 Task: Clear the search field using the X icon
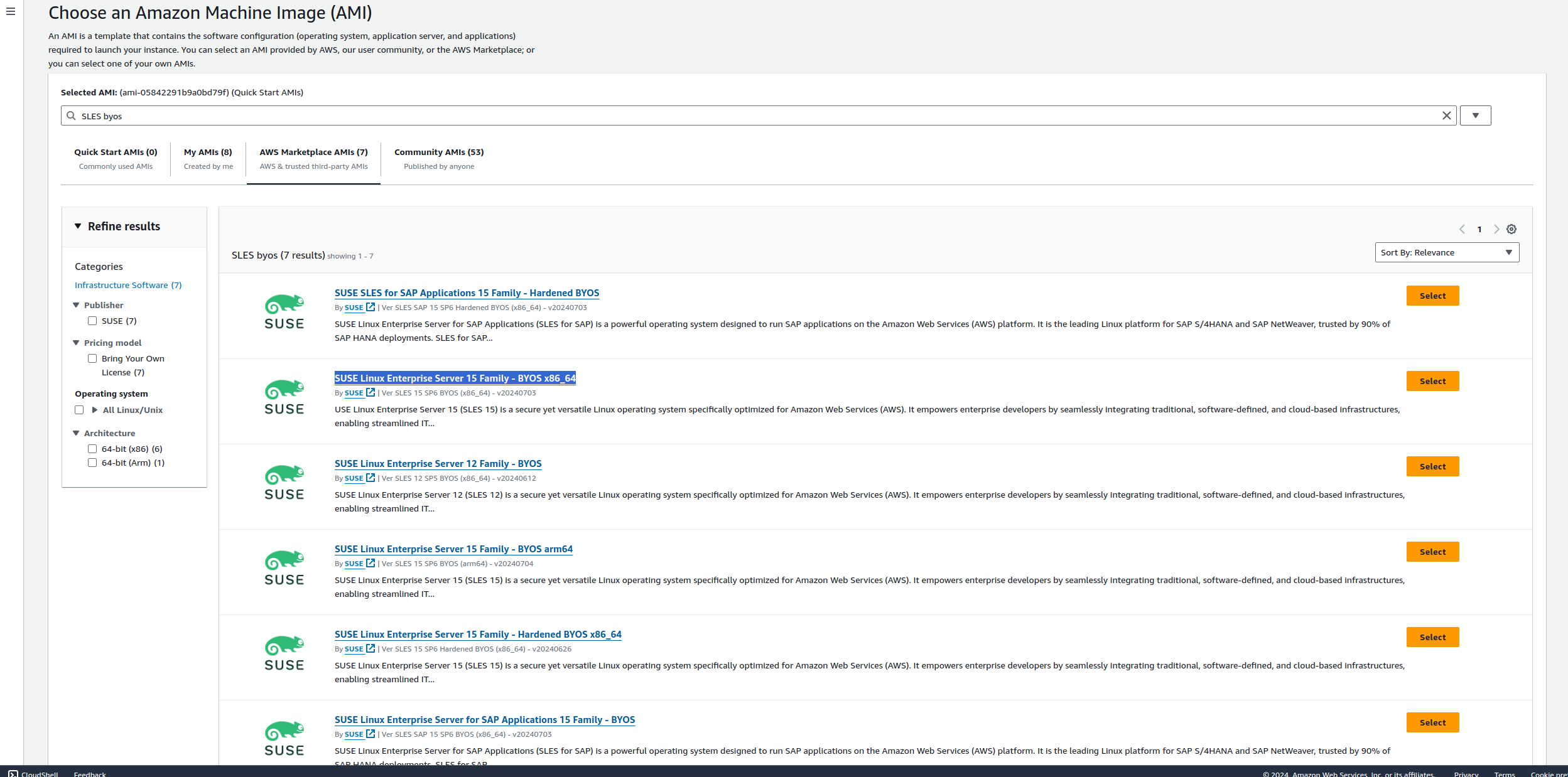(x=1447, y=115)
